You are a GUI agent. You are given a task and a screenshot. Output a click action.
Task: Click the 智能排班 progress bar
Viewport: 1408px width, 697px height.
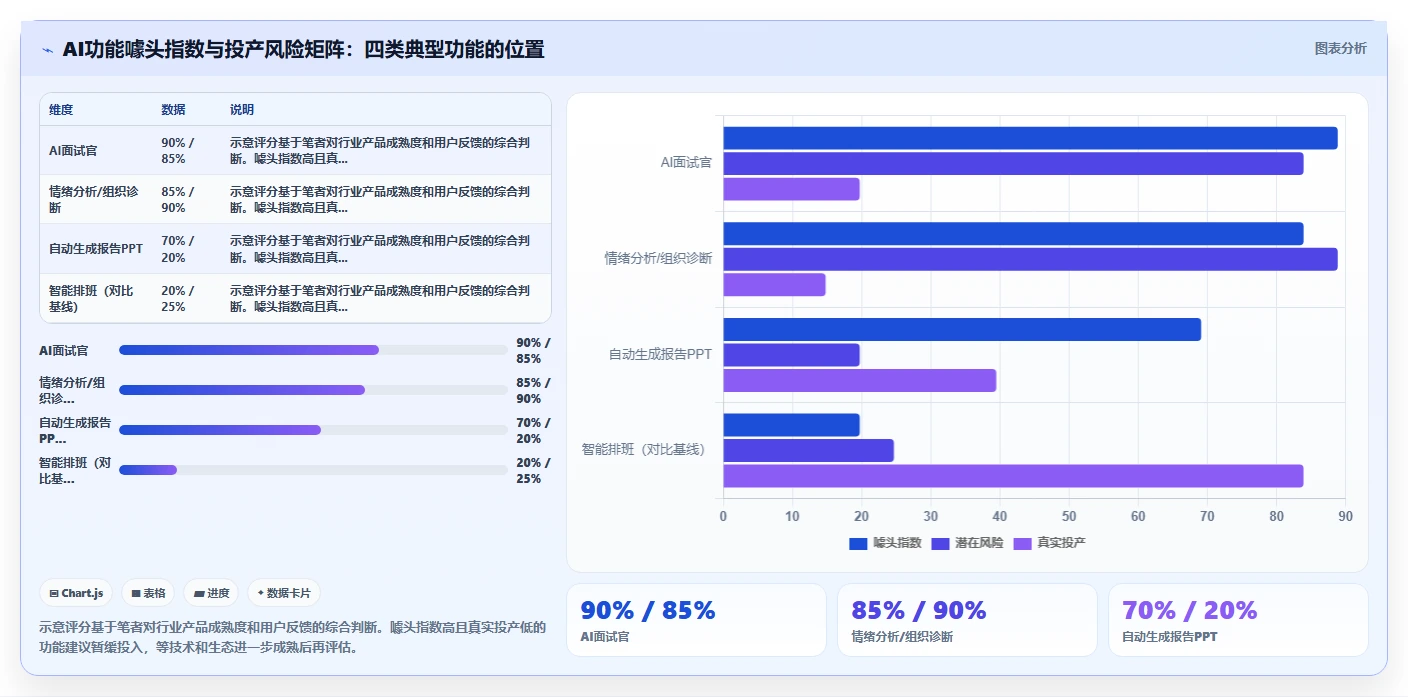click(x=313, y=470)
